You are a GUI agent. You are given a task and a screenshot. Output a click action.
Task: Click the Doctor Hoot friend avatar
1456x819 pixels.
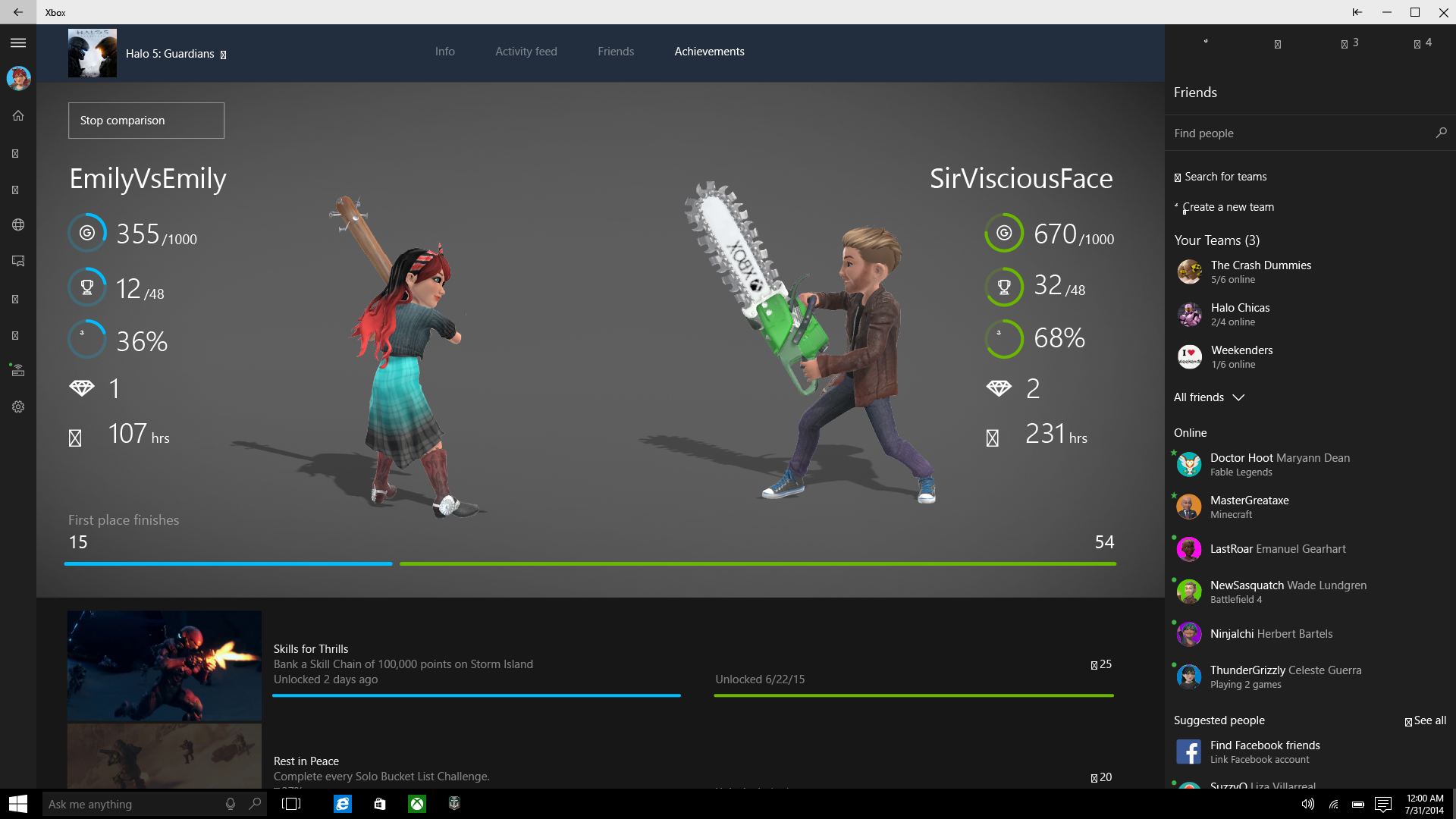pos(1188,464)
